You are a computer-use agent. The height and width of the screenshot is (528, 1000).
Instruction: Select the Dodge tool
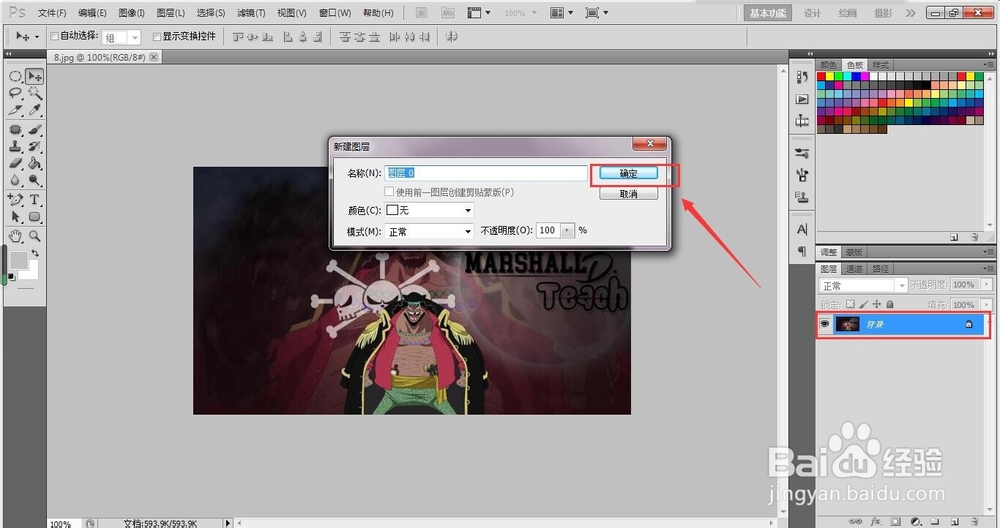pos(34,180)
